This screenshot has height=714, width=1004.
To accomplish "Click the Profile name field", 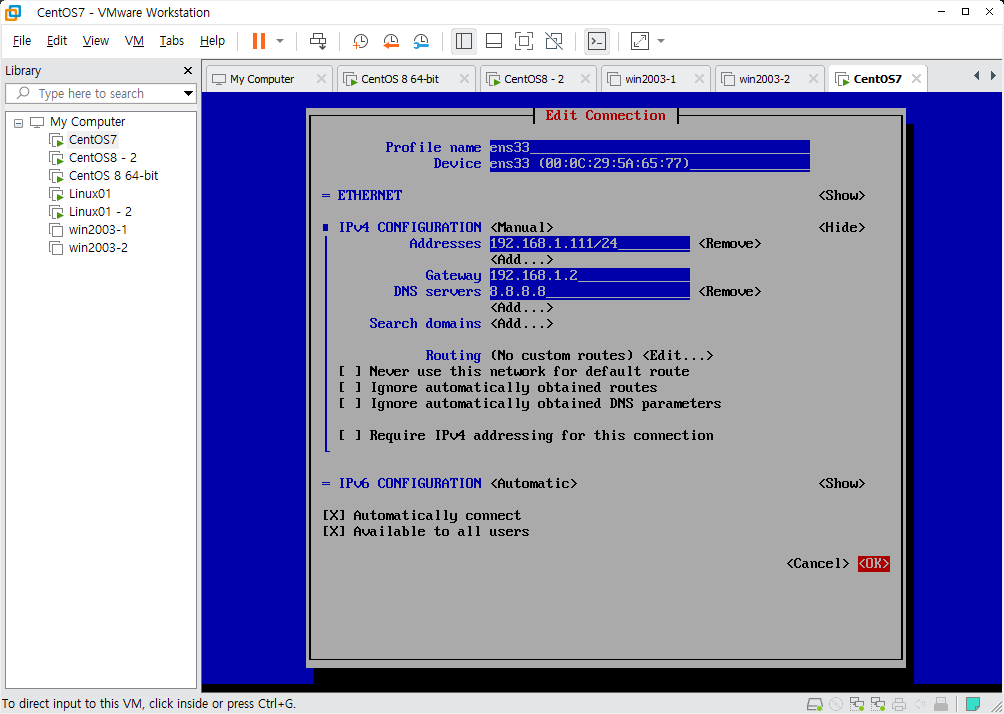I will coord(650,147).
